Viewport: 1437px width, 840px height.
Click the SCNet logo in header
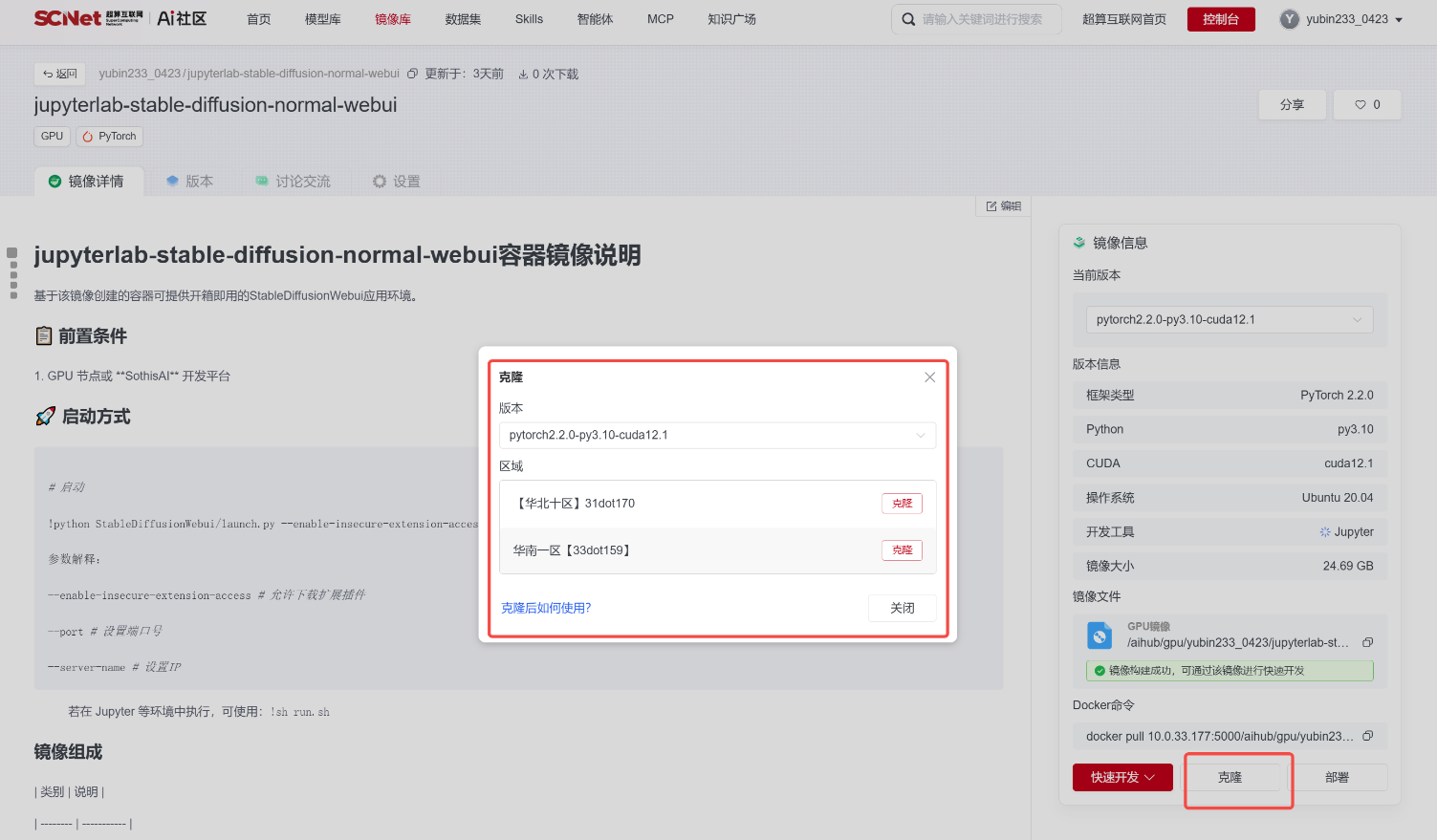click(x=88, y=18)
